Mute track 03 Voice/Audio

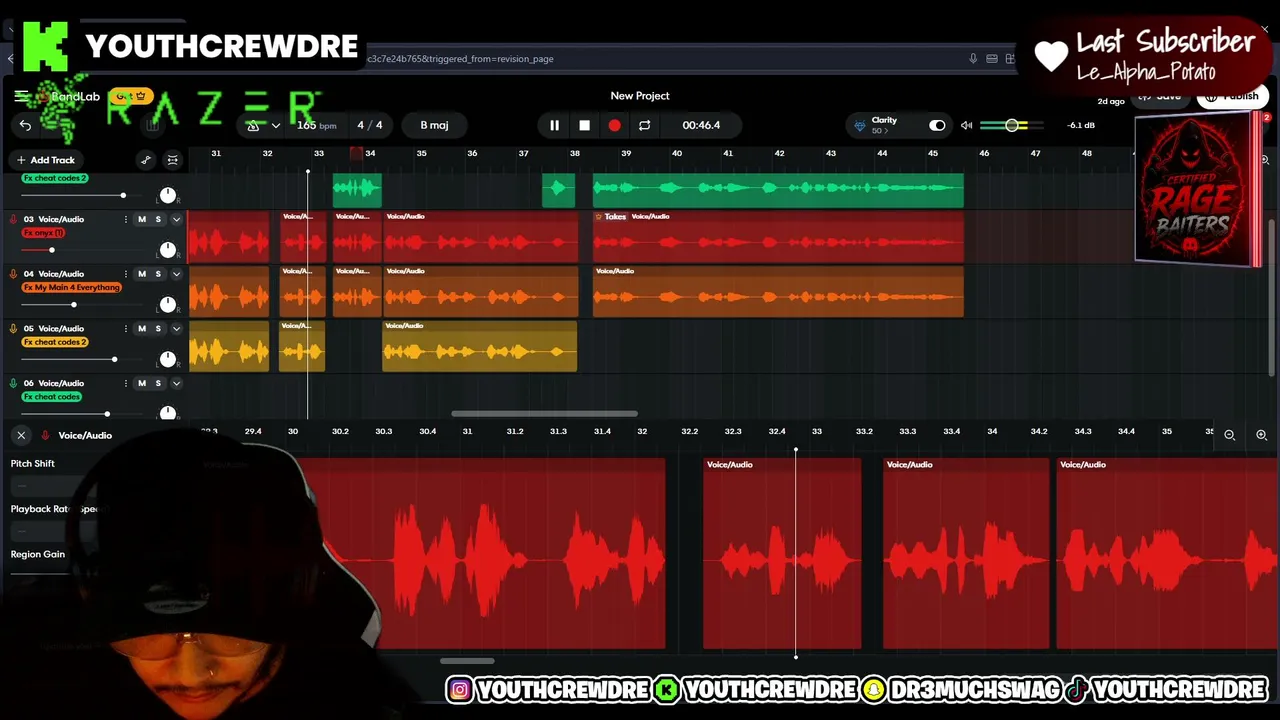[x=142, y=219]
